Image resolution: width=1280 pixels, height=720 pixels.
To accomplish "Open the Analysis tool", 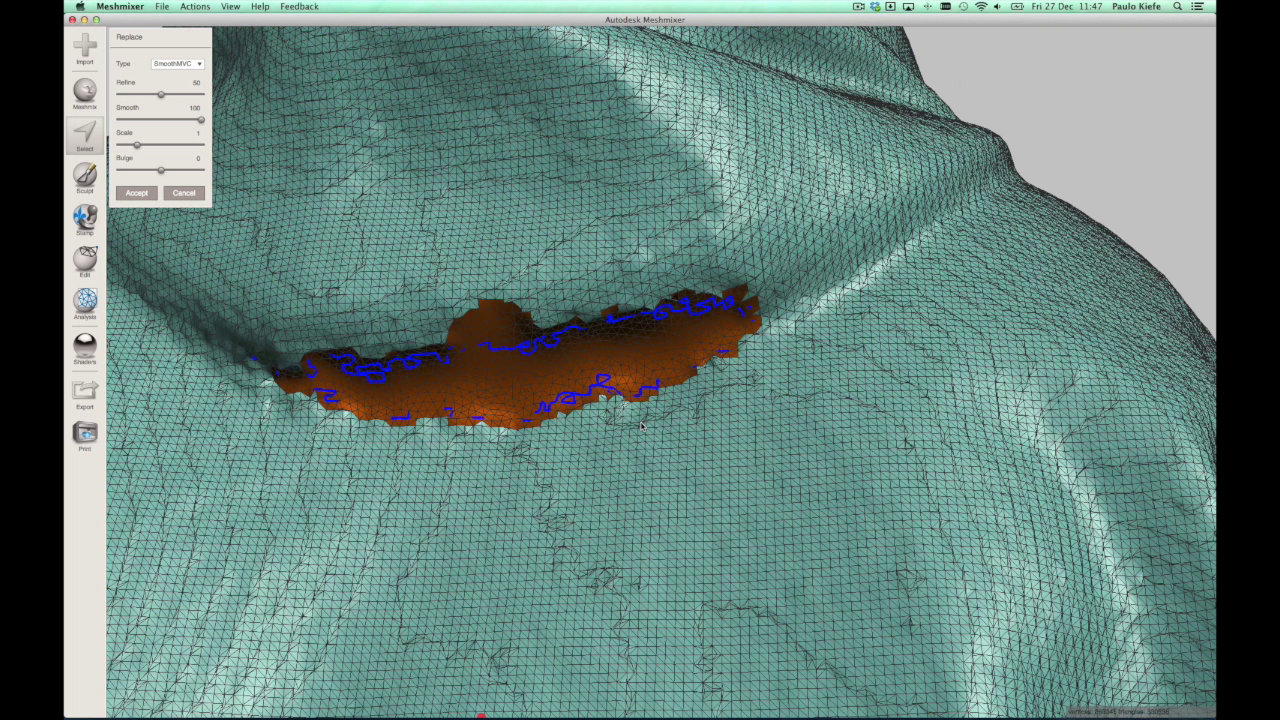I will click(x=85, y=301).
